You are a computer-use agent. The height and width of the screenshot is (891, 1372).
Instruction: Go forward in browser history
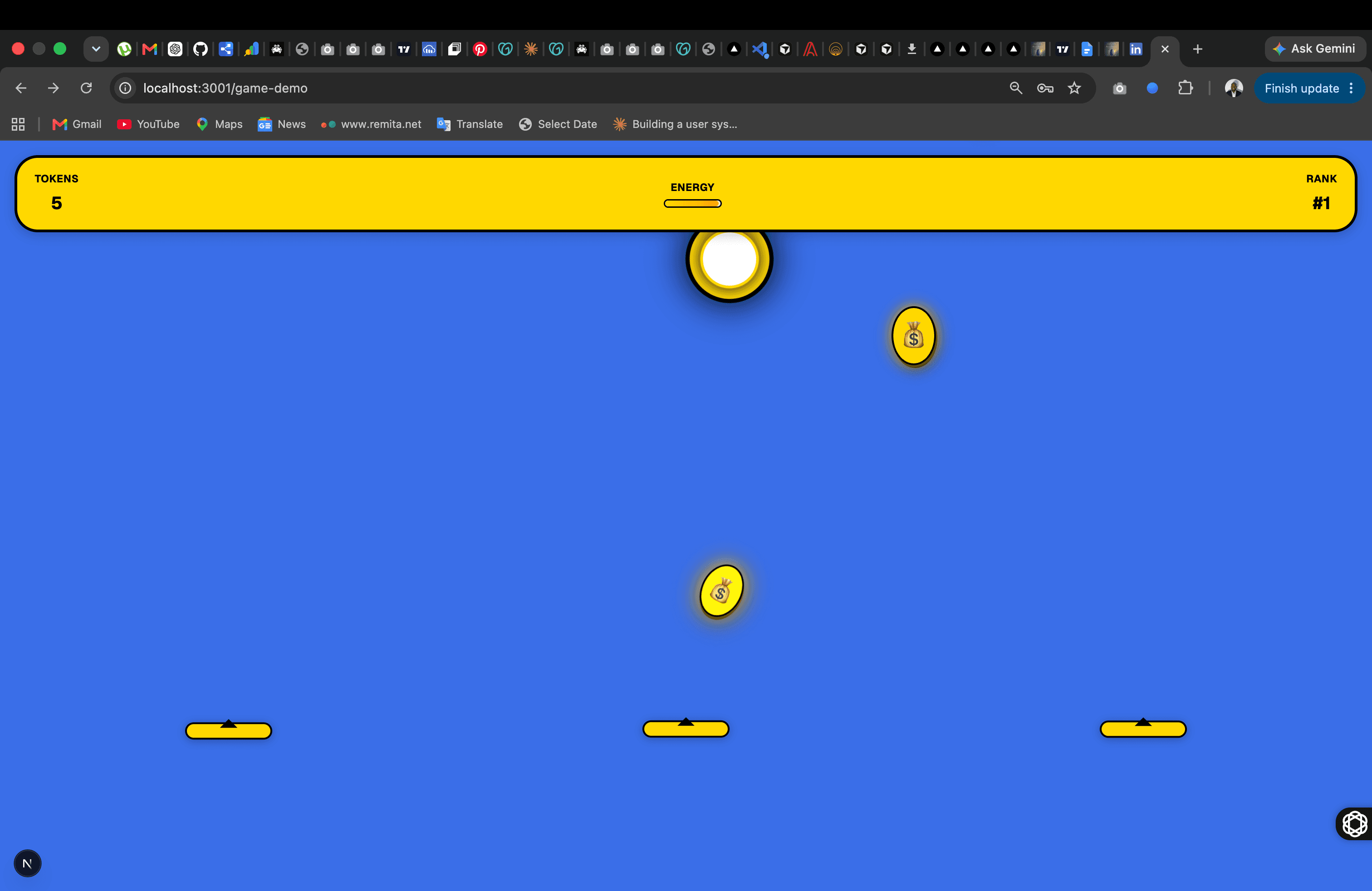point(53,88)
